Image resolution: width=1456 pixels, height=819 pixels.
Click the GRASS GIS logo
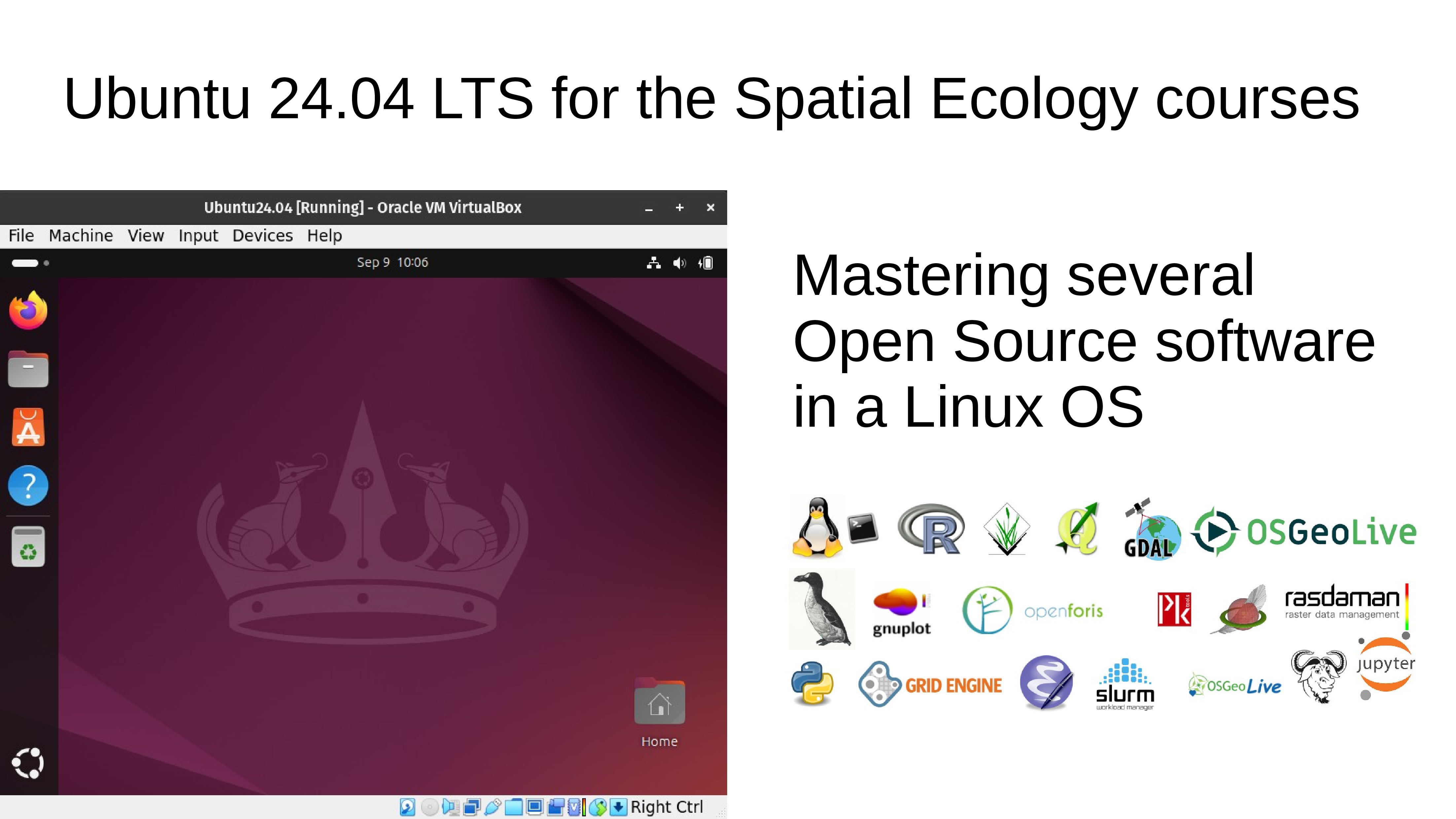[x=1007, y=529]
